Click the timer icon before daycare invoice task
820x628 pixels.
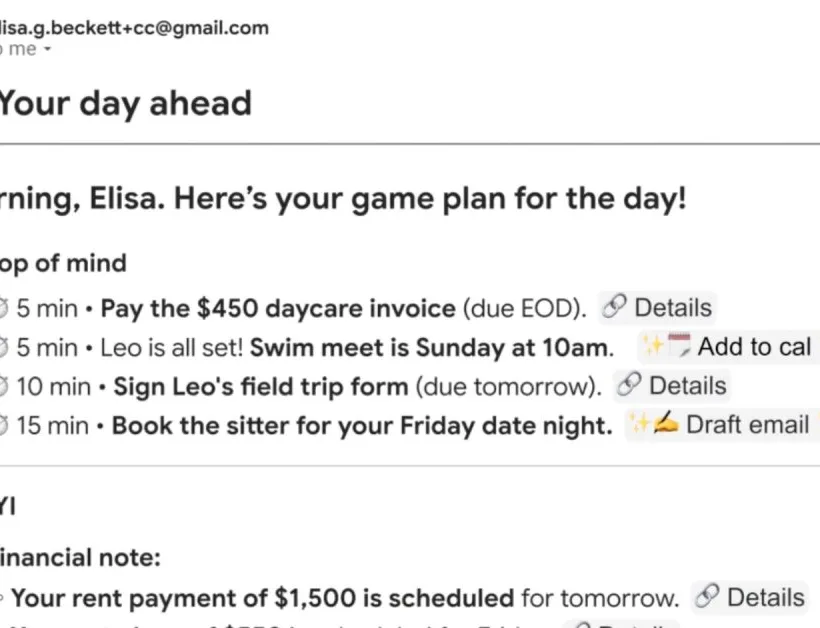tap(3, 309)
